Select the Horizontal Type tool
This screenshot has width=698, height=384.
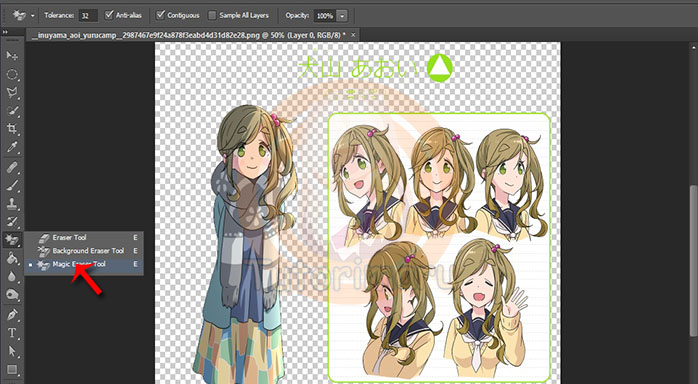click(12, 333)
